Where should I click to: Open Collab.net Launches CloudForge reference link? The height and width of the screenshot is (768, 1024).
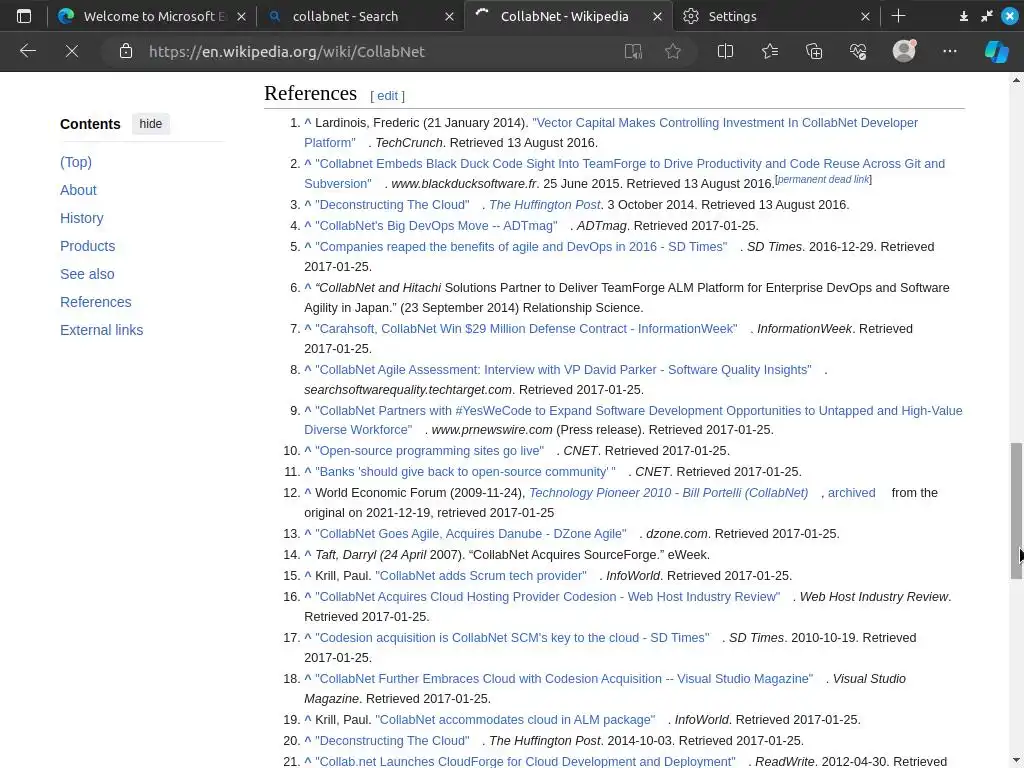(x=525, y=761)
